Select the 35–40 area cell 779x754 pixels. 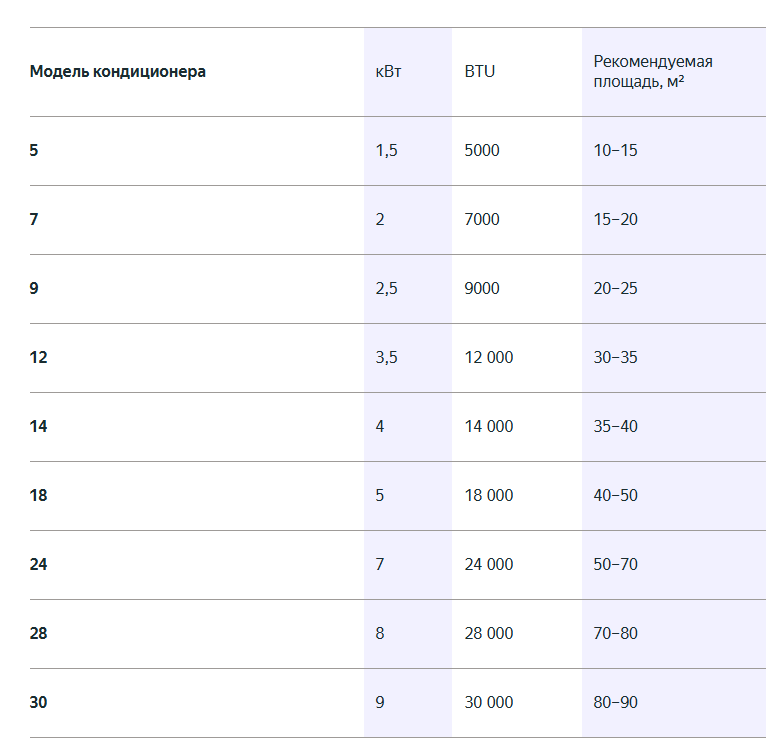click(615, 427)
